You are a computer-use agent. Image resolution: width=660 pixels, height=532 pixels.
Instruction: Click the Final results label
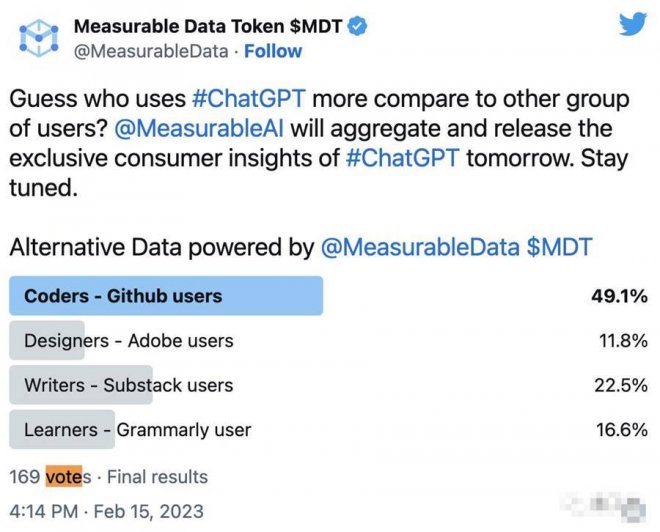point(158,477)
